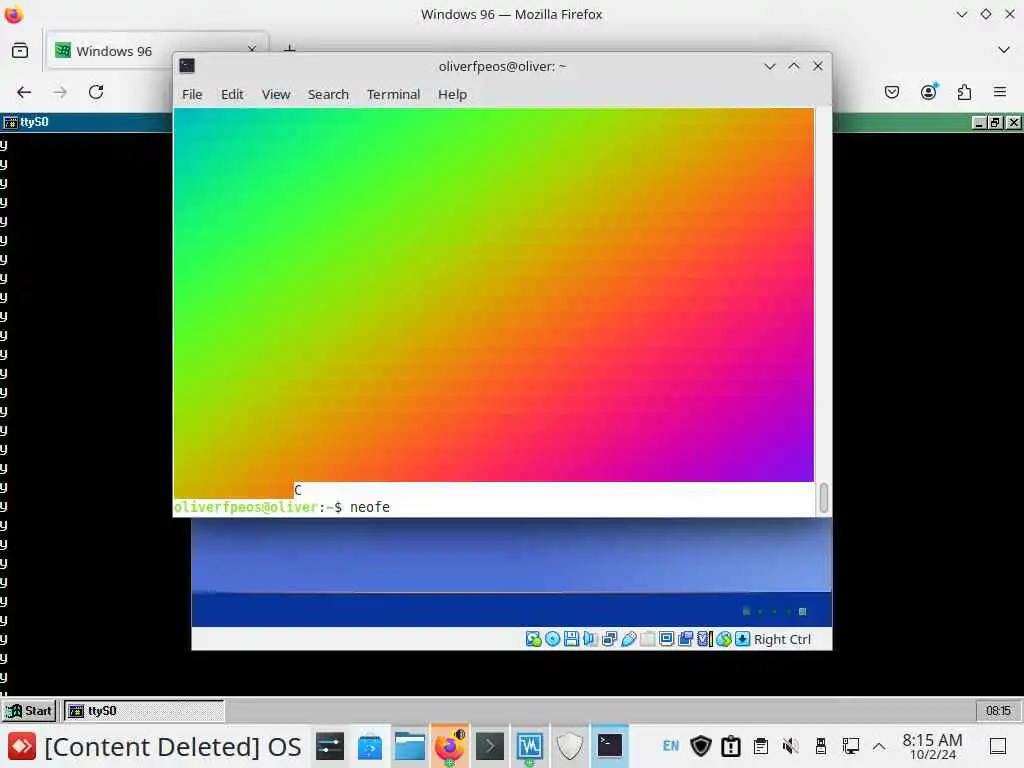Click VirtualBox CPU virtualization indicator
Screen dimensions: 1024x768
pos(704,639)
